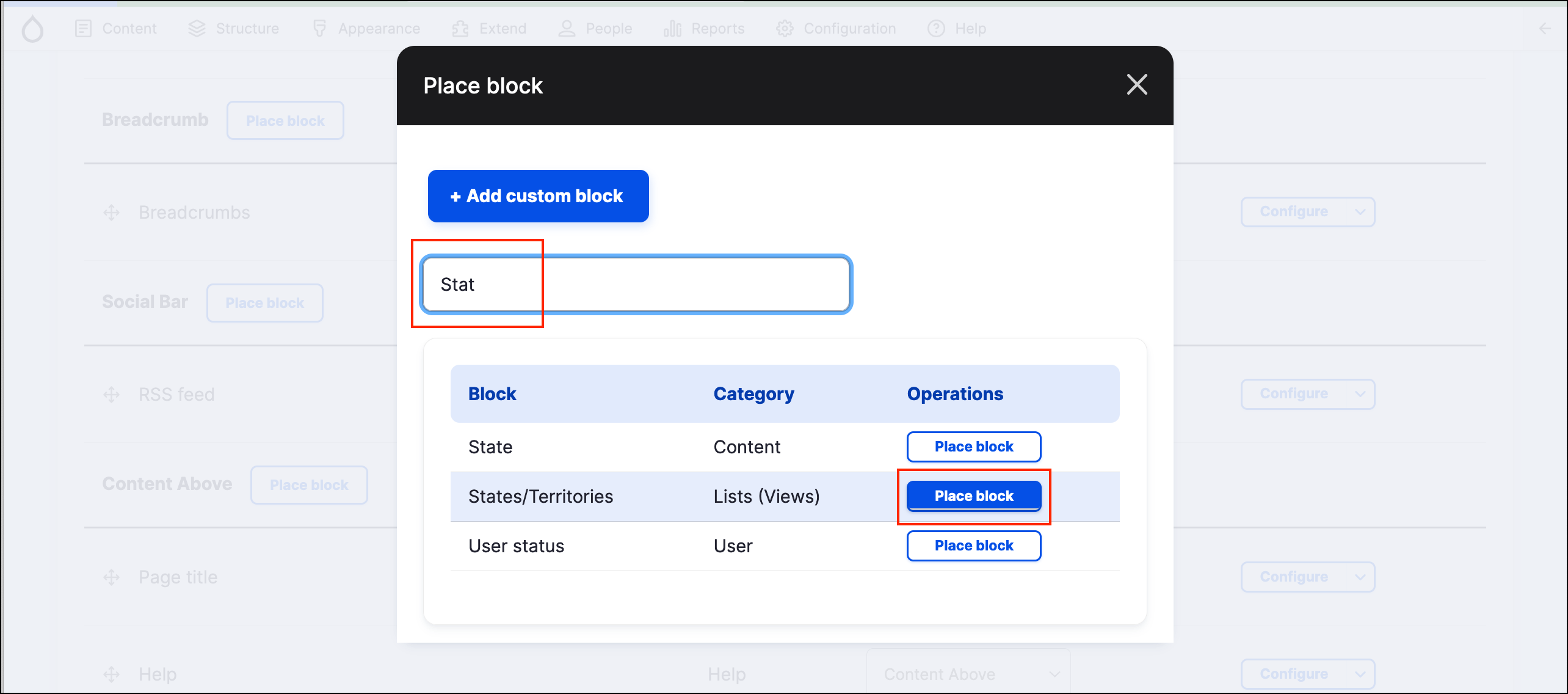Place the User status block
Viewport: 1568px width, 694px height.
pos(973,546)
